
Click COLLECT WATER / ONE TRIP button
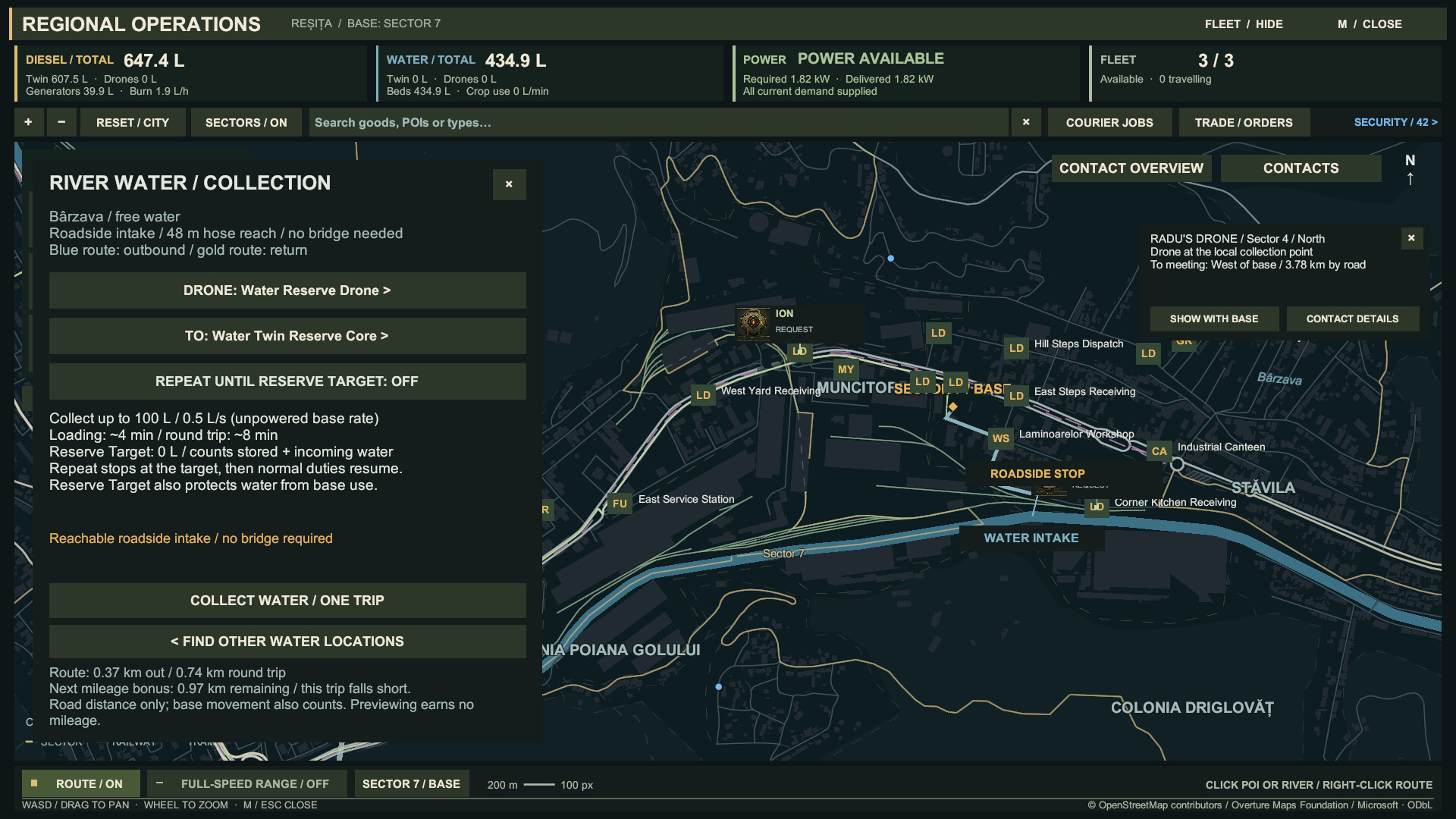tap(287, 601)
